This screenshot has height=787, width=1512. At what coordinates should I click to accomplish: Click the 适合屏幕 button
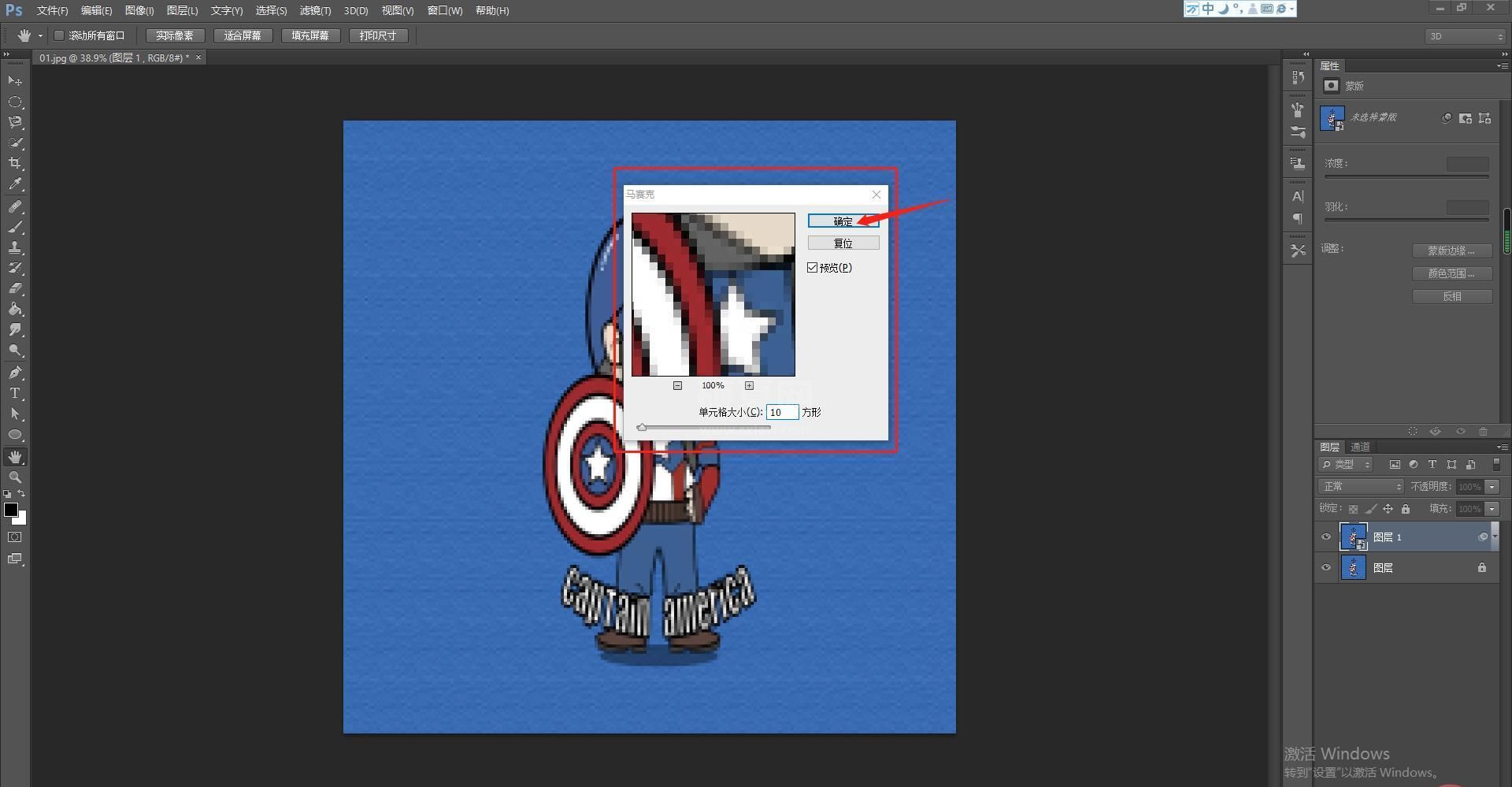tap(243, 35)
